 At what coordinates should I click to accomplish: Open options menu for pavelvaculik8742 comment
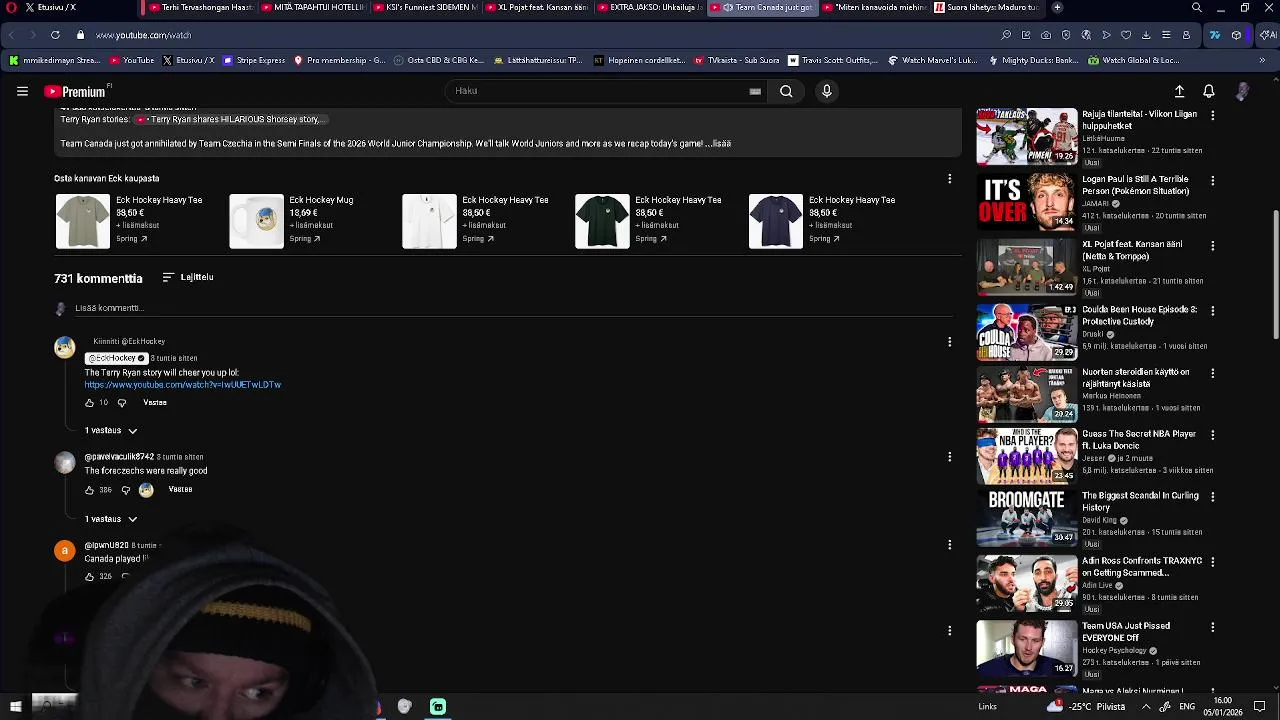949,457
